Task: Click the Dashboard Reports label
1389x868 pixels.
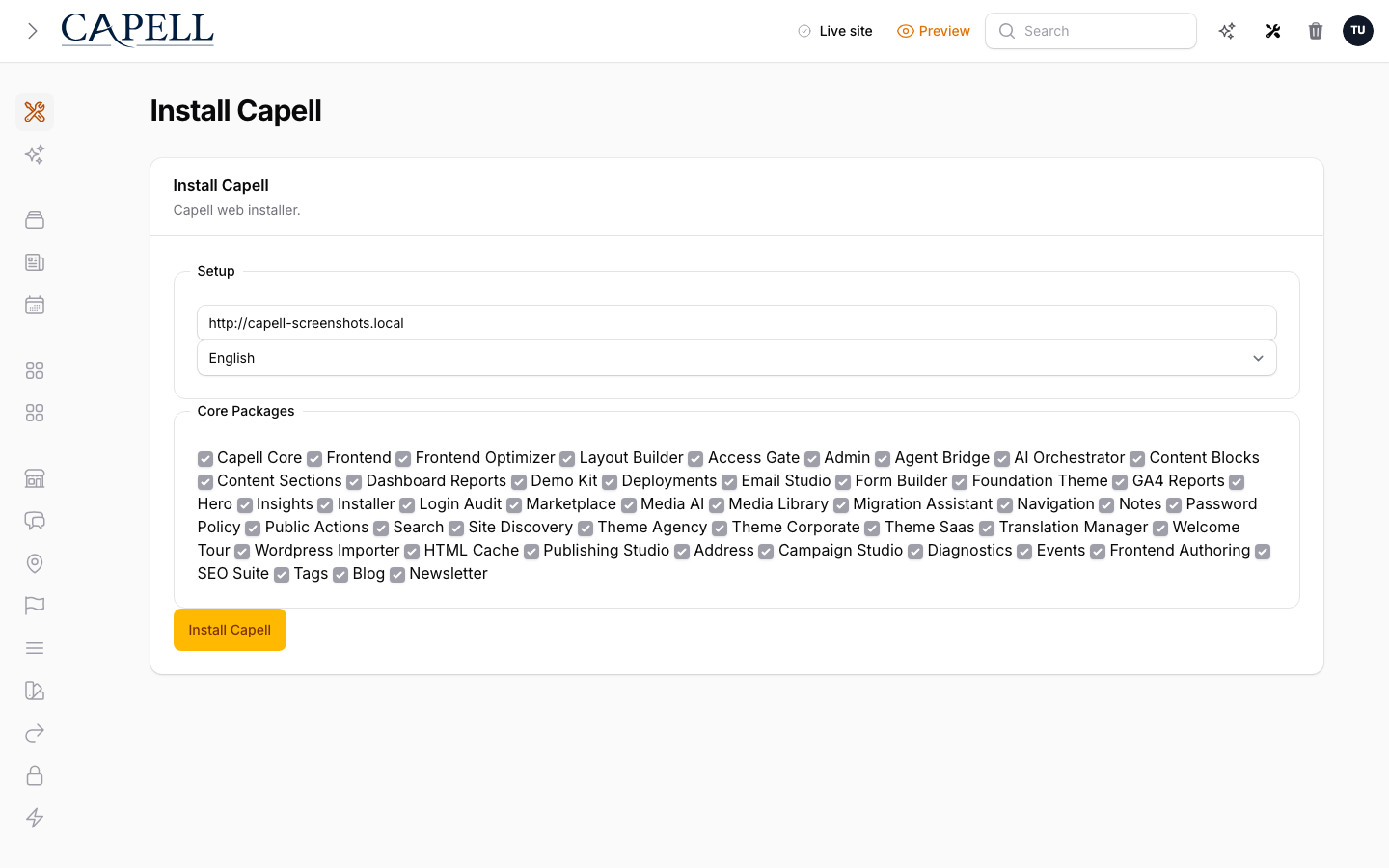Action: pyautogui.click(x=436, y=480)
